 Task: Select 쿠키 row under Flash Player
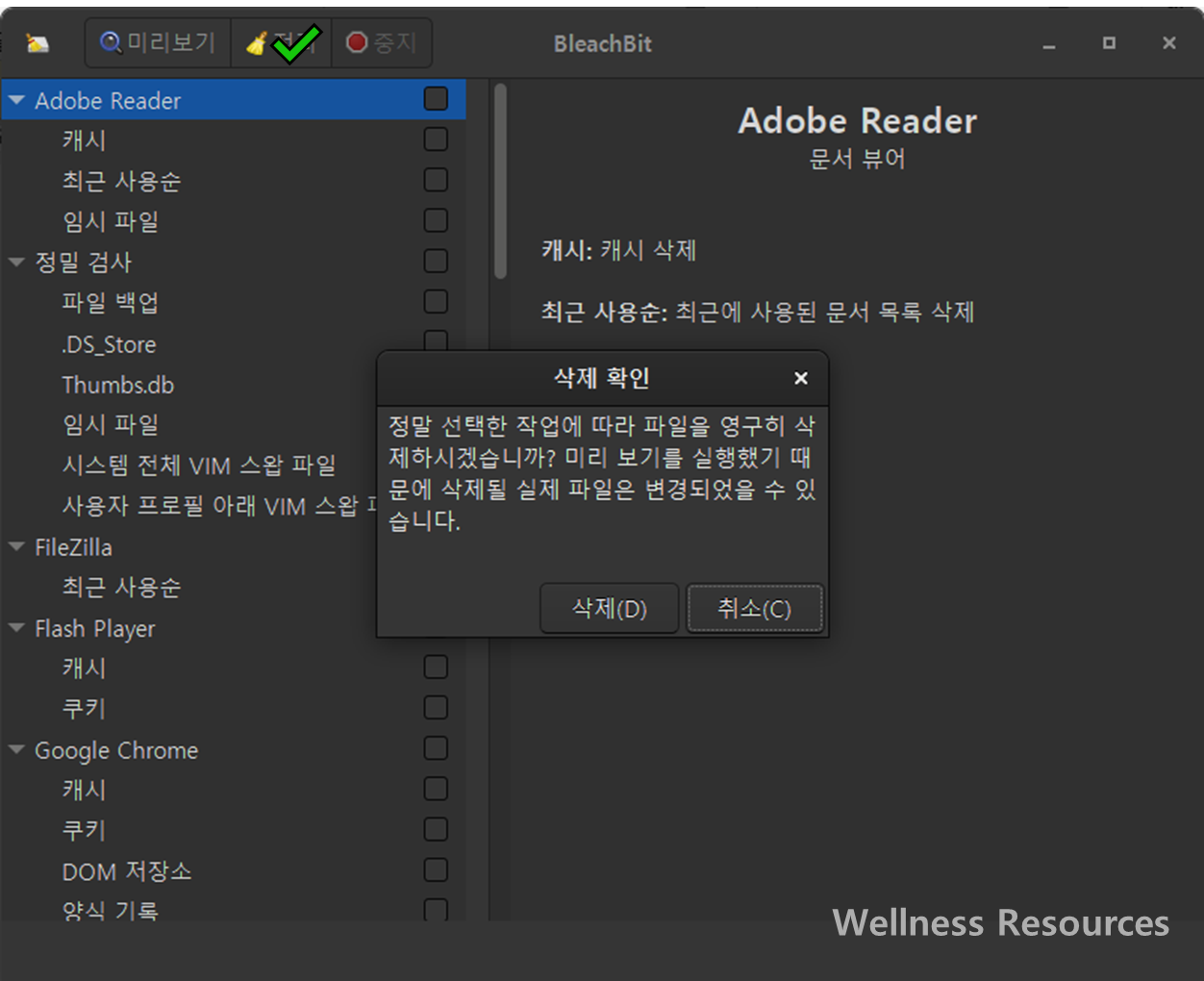point(234,709)
